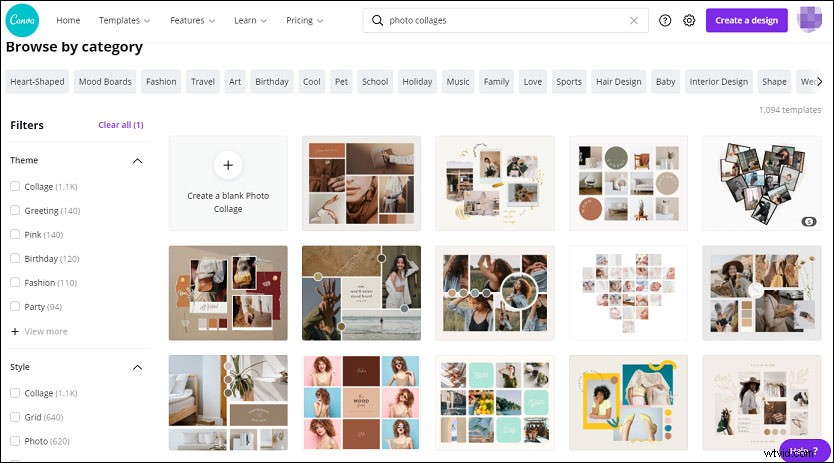Open the Create a blank Photo Collage card

pyautogui.click(x=228, y=183)
